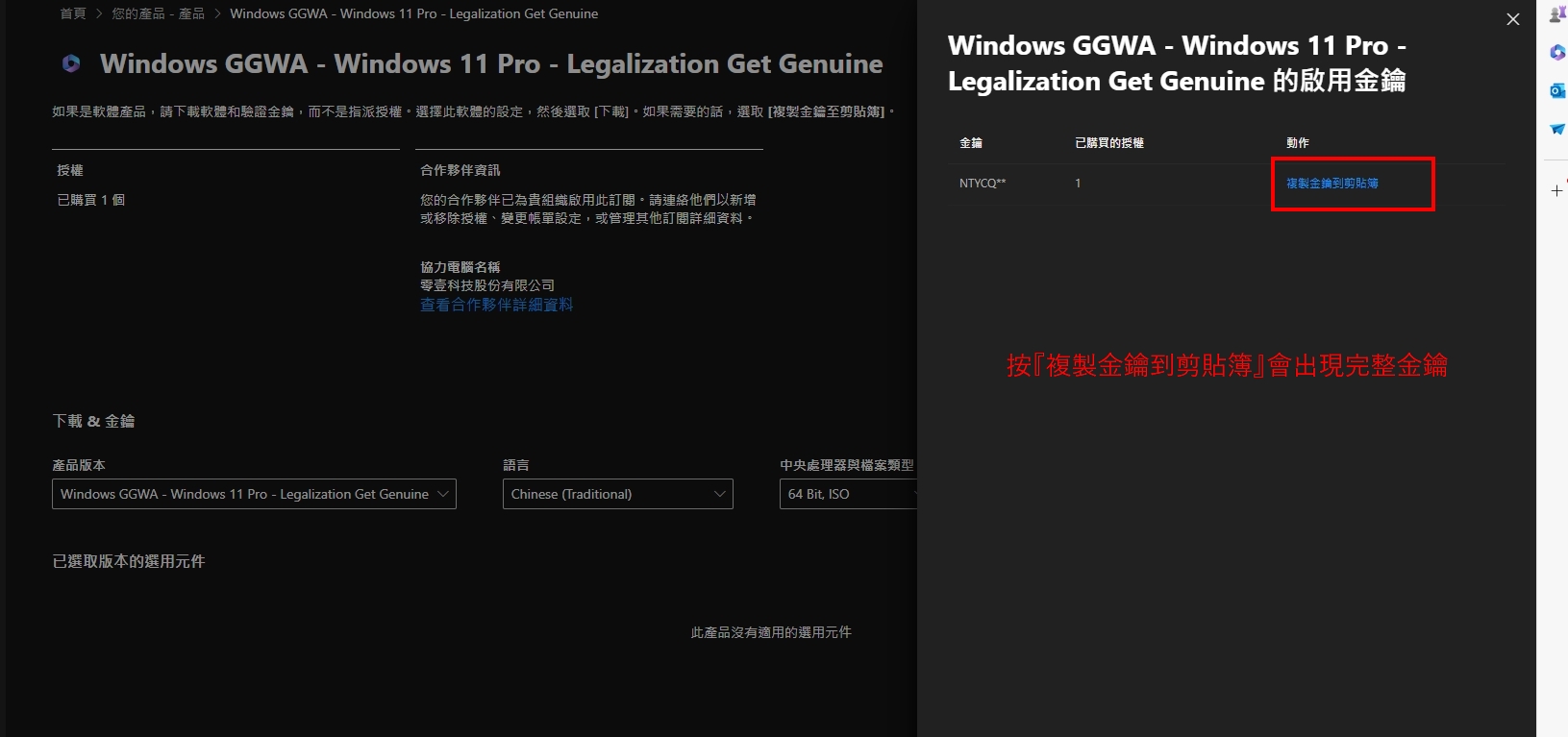
Task: Open the paper plane sidebar icon
Action: click(1557, 129)
